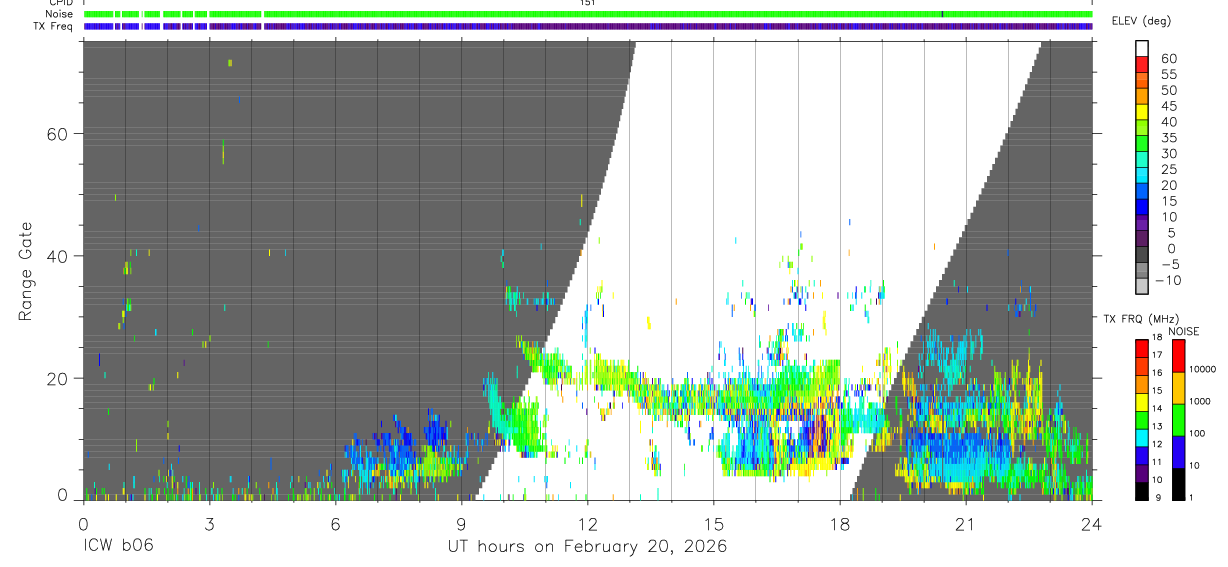The width and height of the screenshot is (1228, 567).
Task: Click the '14' label on TX FRQ scale
Action: 1156,408
